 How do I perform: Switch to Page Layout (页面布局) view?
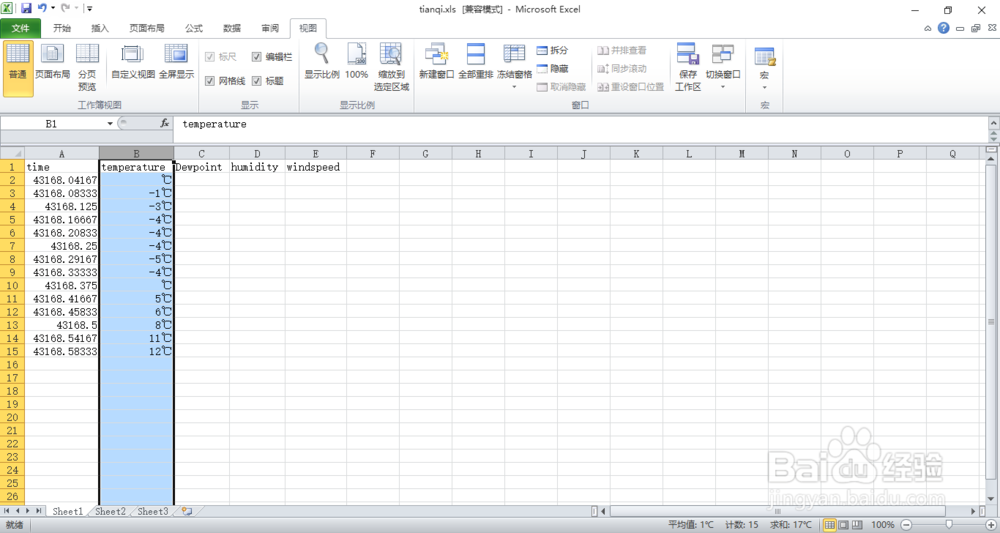[52, 62]
